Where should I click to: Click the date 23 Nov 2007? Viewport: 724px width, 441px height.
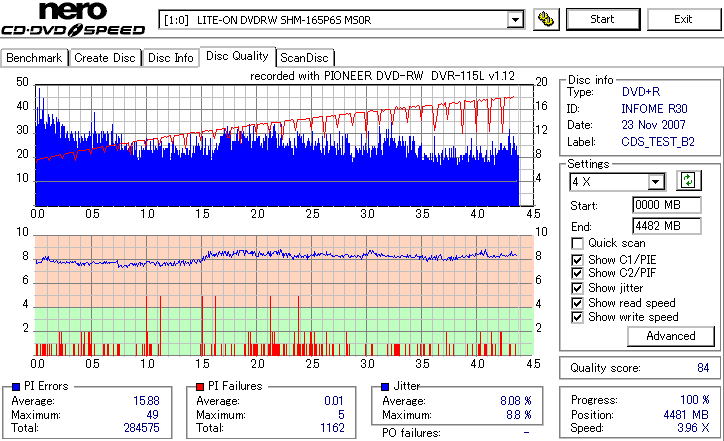[x=653, y=125]
